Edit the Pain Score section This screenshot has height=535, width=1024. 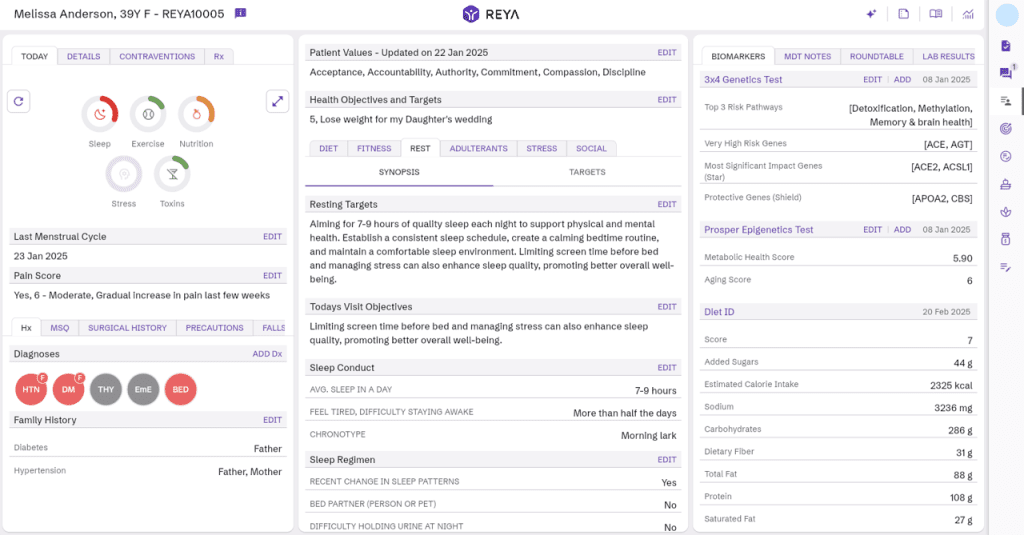[x=272, y=276]
